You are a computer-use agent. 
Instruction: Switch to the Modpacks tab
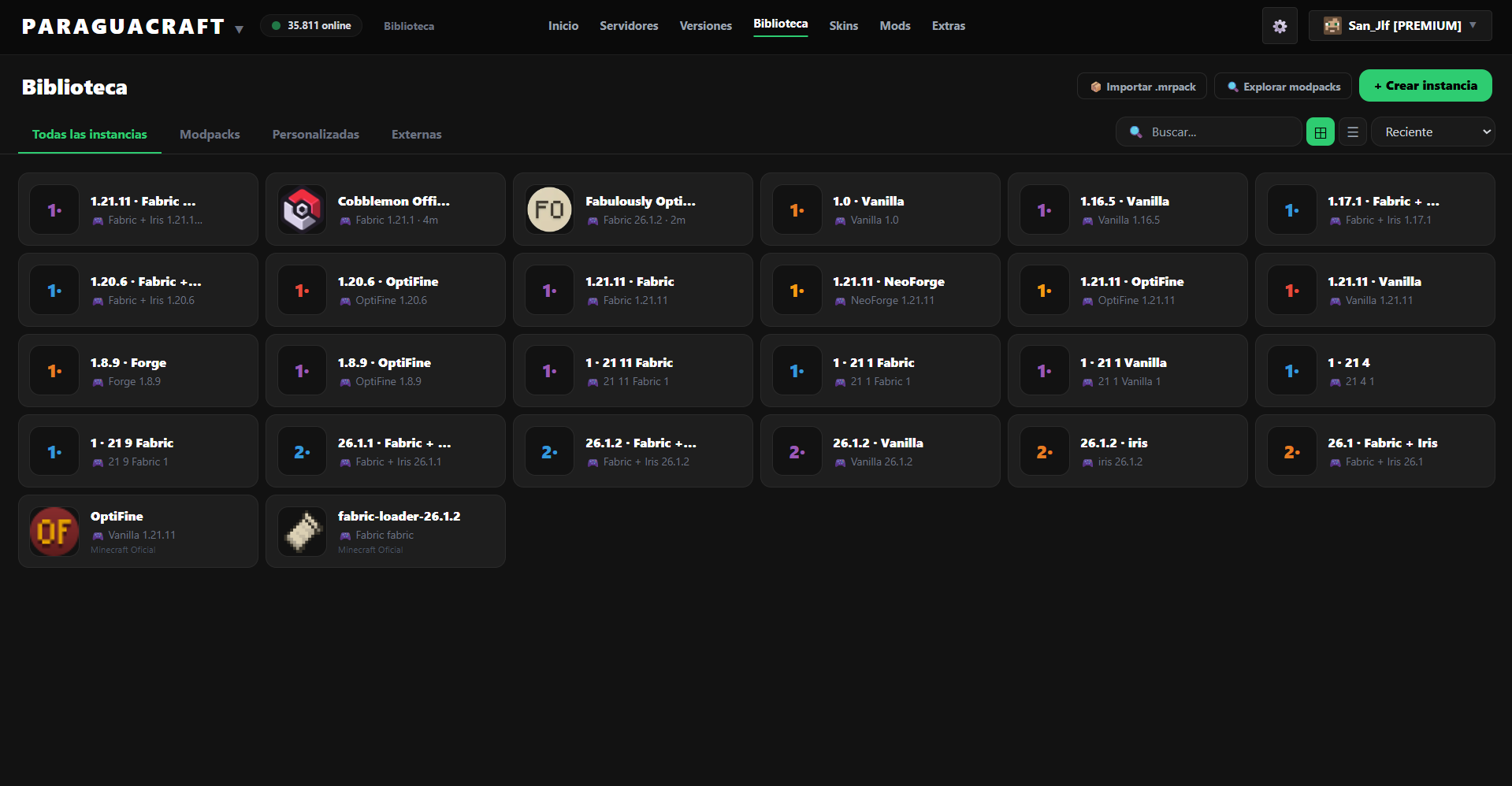tap(210, 135)
